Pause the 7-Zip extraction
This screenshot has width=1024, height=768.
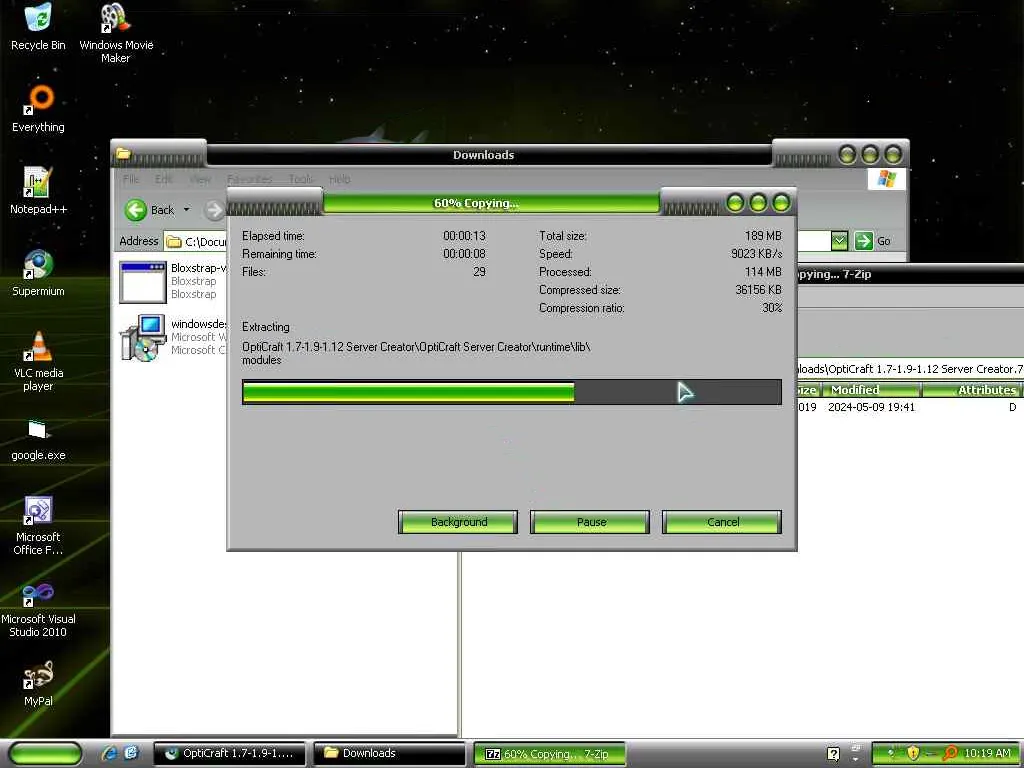(590, 522)
